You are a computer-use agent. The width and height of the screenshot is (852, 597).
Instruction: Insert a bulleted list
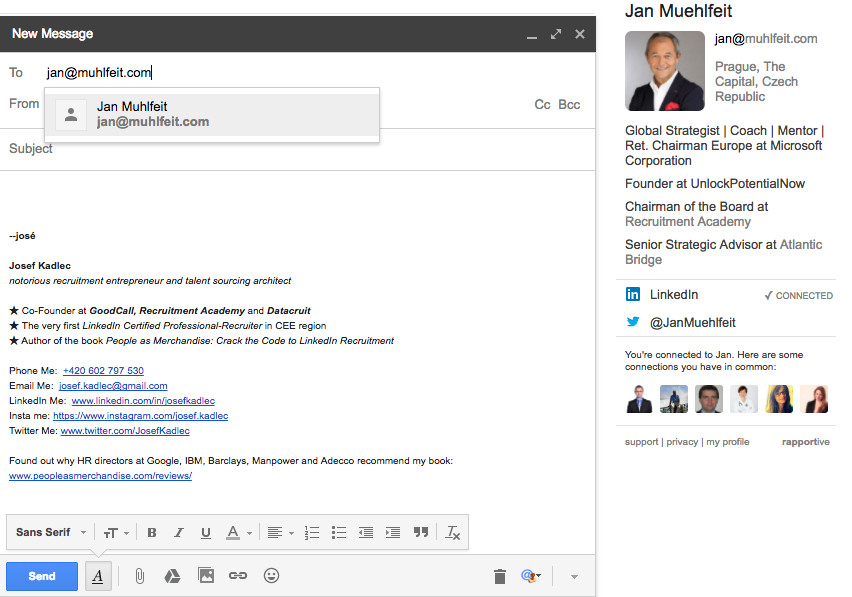tap(339, 532)
